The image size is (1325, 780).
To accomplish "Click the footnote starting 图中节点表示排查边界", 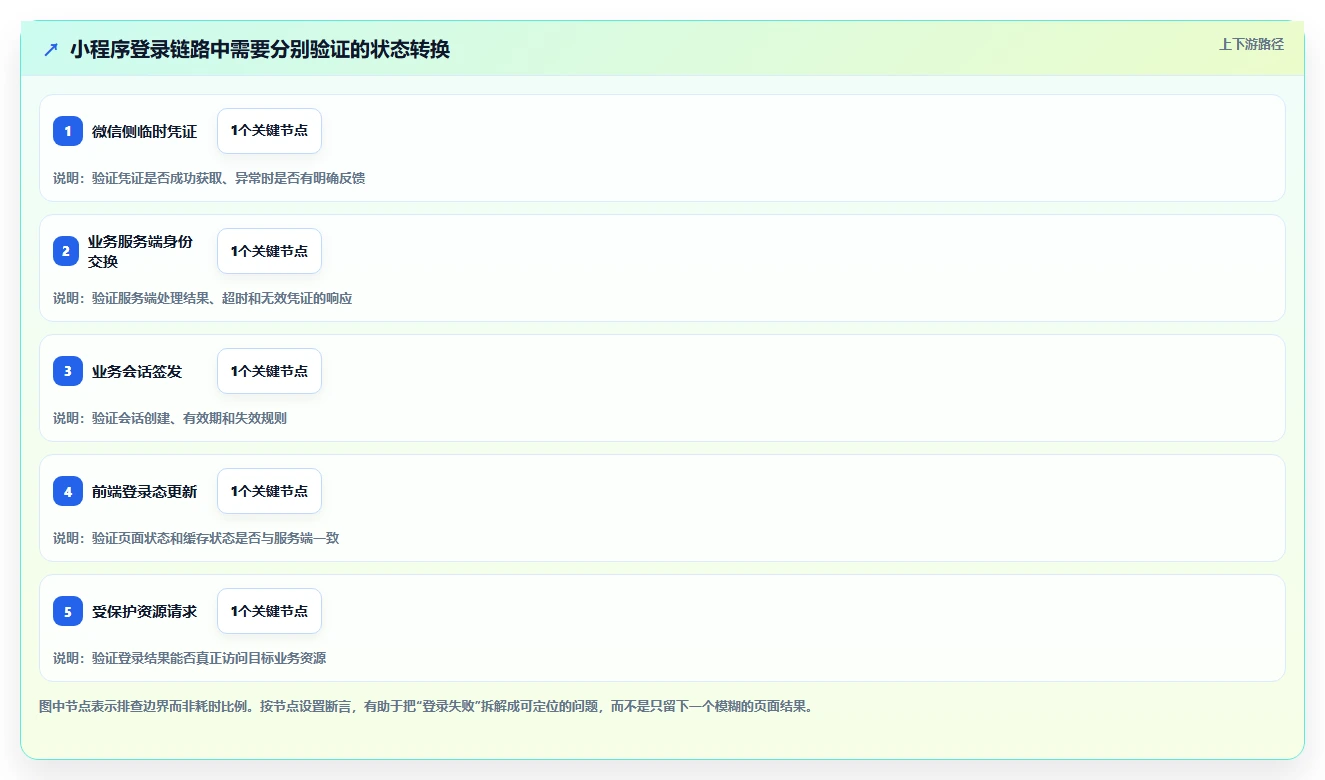I will point(428,706).
